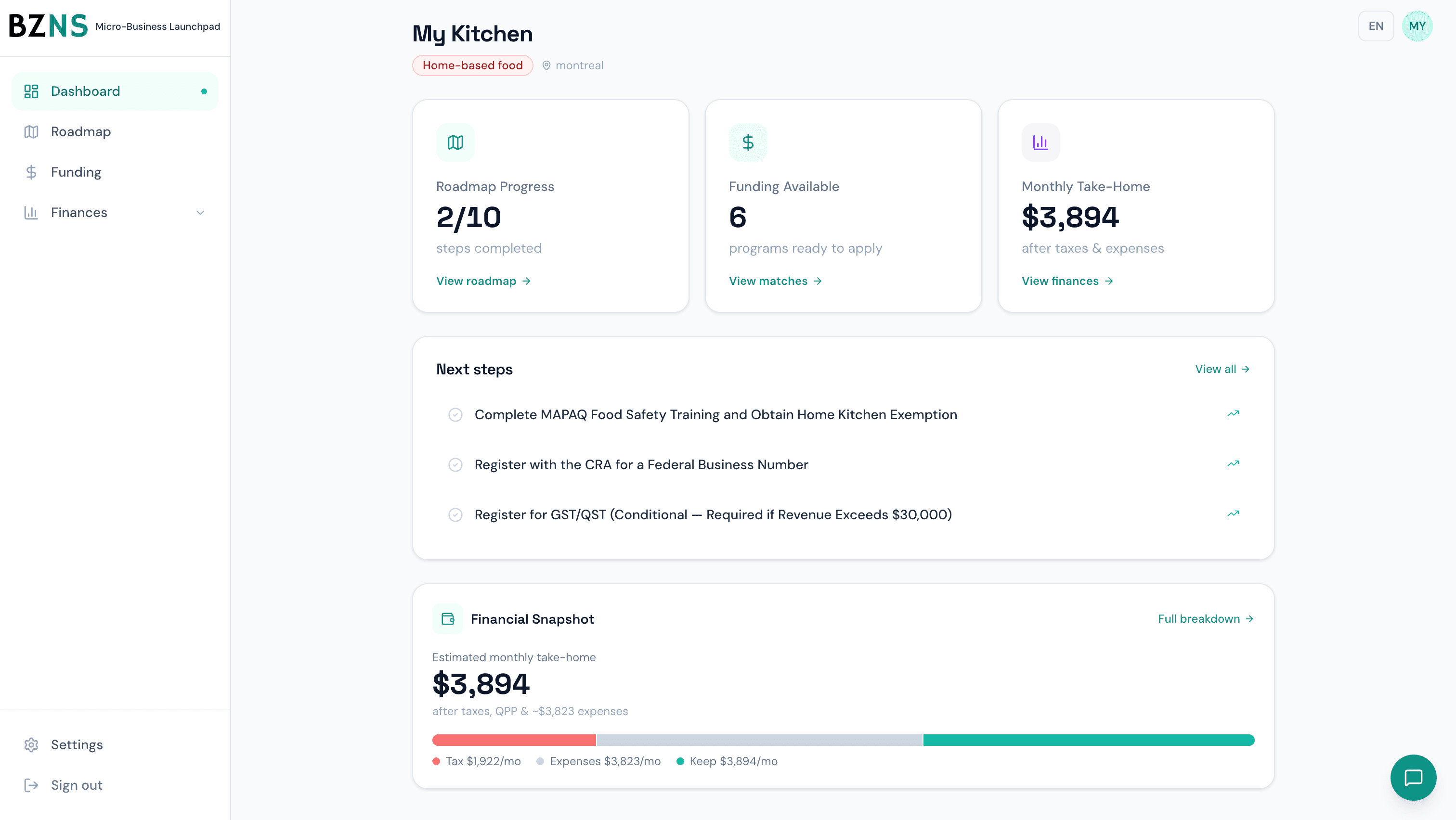This screenshot has height=820, width=1456.
Task: Open the chat bubble in the bottom corner
Action: [x=1413, y=777]
